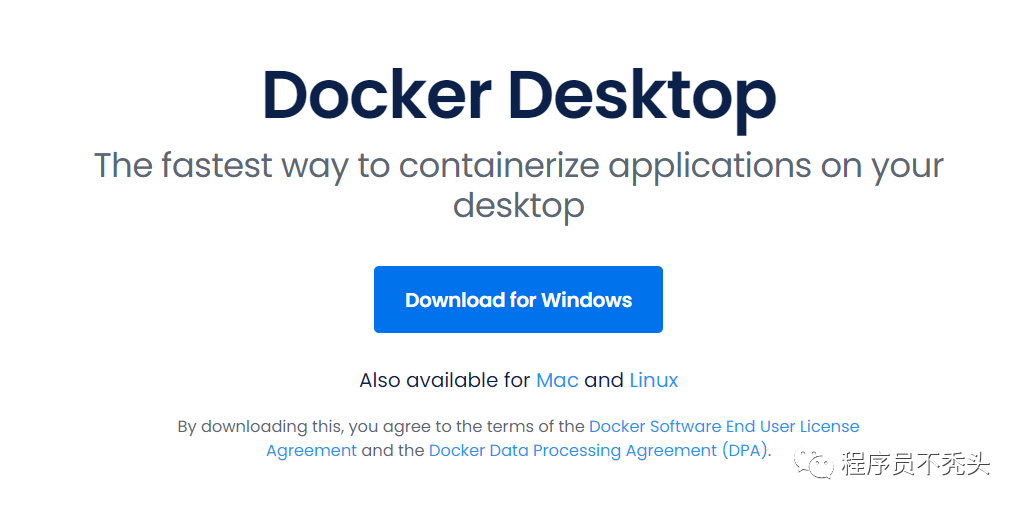Click the Download for Windows button
Screen dimensions: 1024x509
click(518, 299)
